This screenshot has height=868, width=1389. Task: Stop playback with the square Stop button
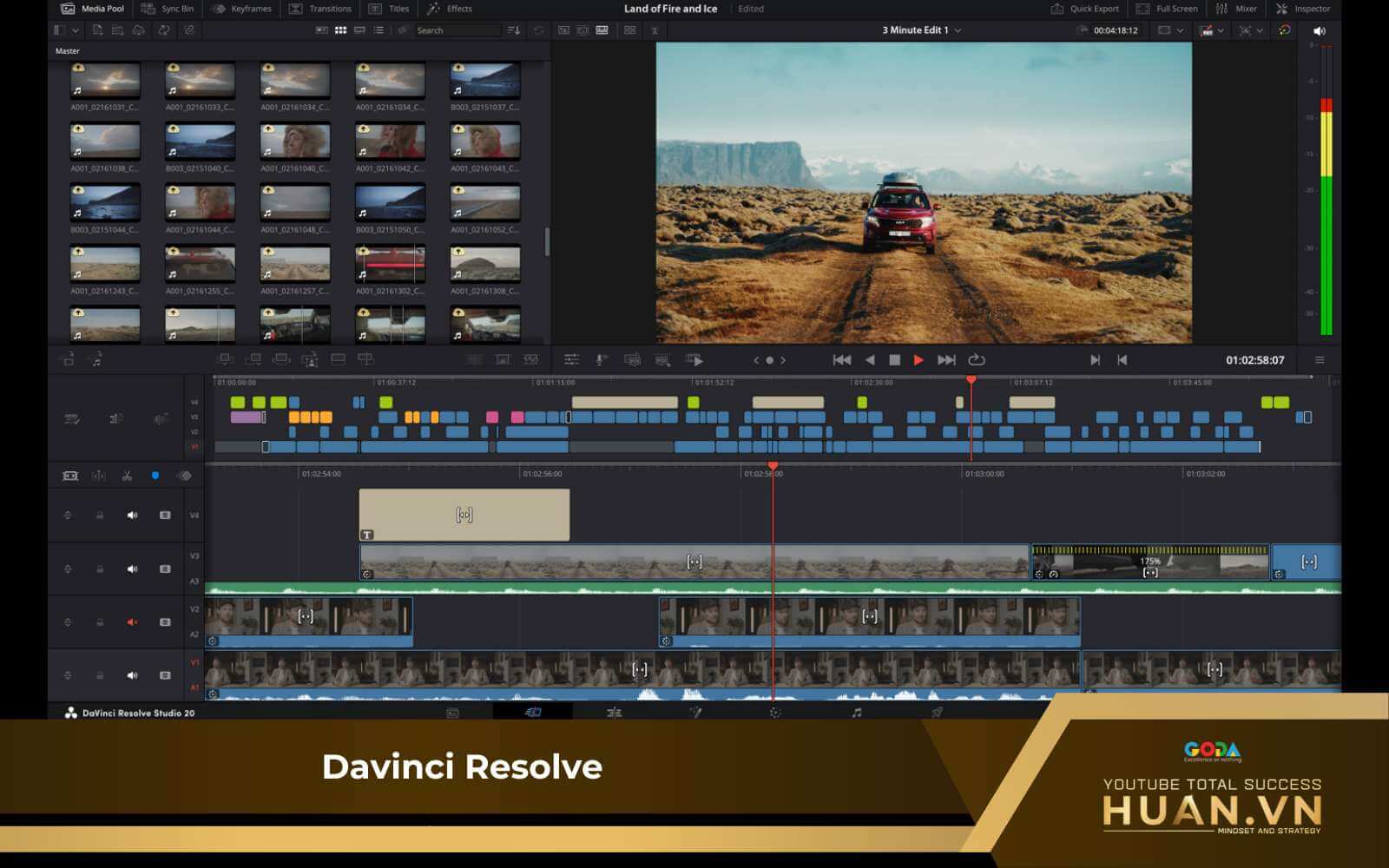pos(894,360)
